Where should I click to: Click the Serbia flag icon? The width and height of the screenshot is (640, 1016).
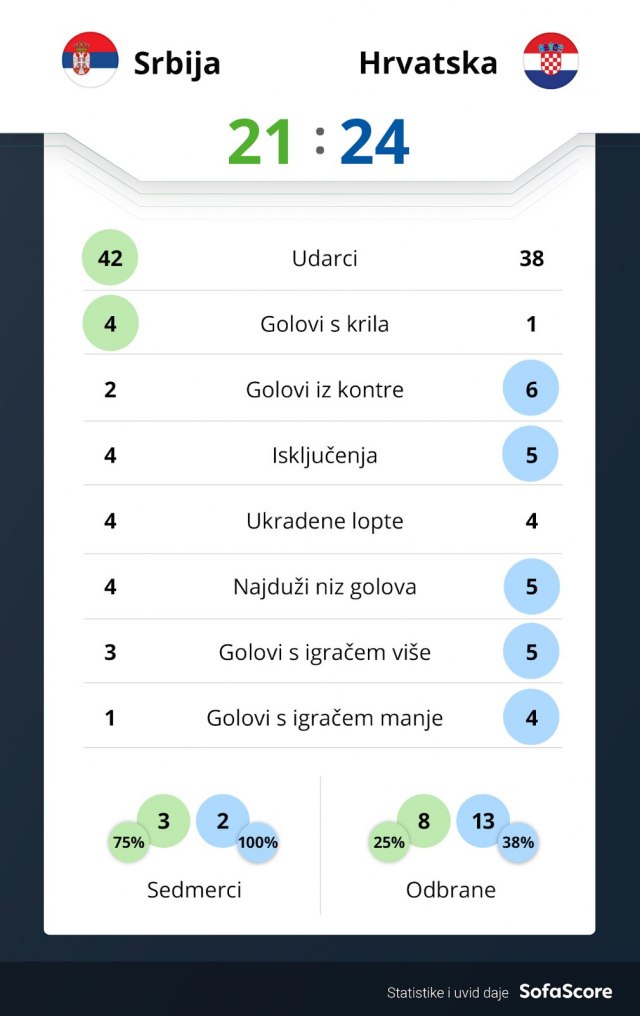coord(90,60)
